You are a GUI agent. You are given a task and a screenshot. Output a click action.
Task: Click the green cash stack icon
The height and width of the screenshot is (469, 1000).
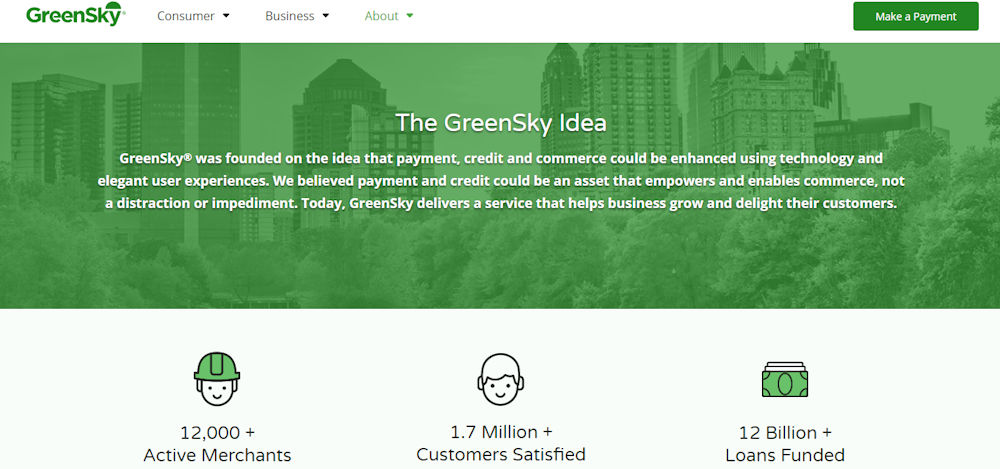tap(784, 380)
